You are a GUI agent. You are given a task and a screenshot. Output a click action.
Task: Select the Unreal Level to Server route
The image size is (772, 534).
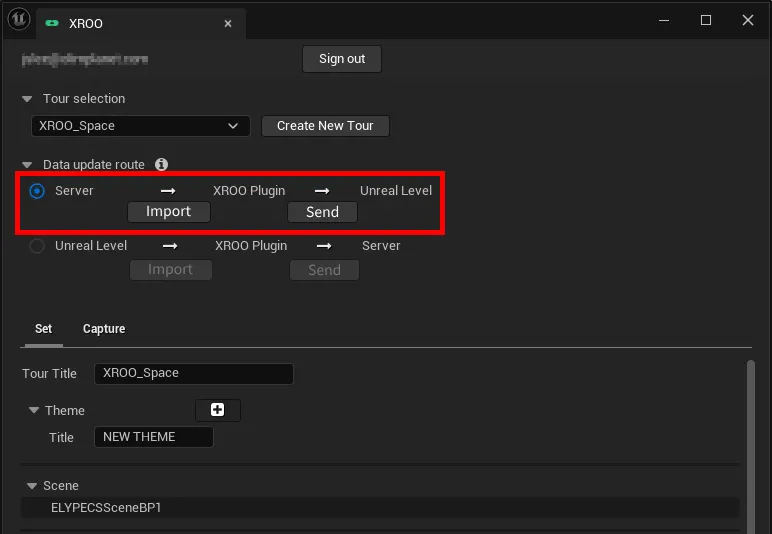(x=37, y=246)
